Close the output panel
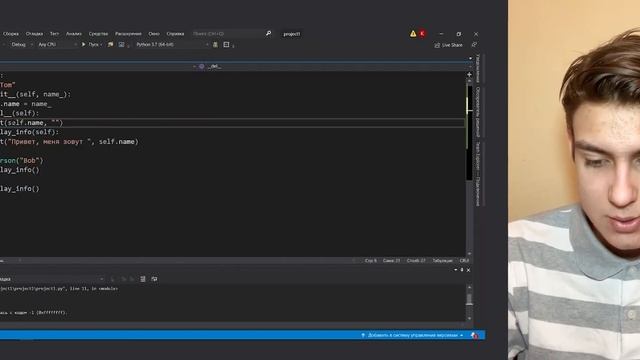 click(469, 270)
